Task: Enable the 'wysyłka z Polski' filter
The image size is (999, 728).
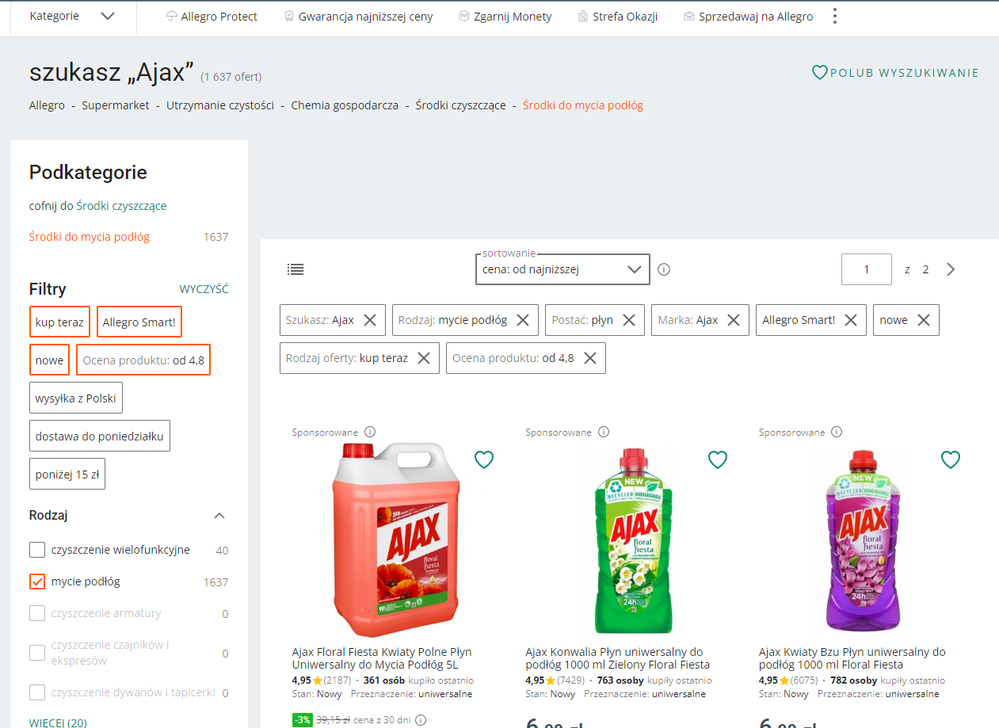Action: click(x=76, y=398)
